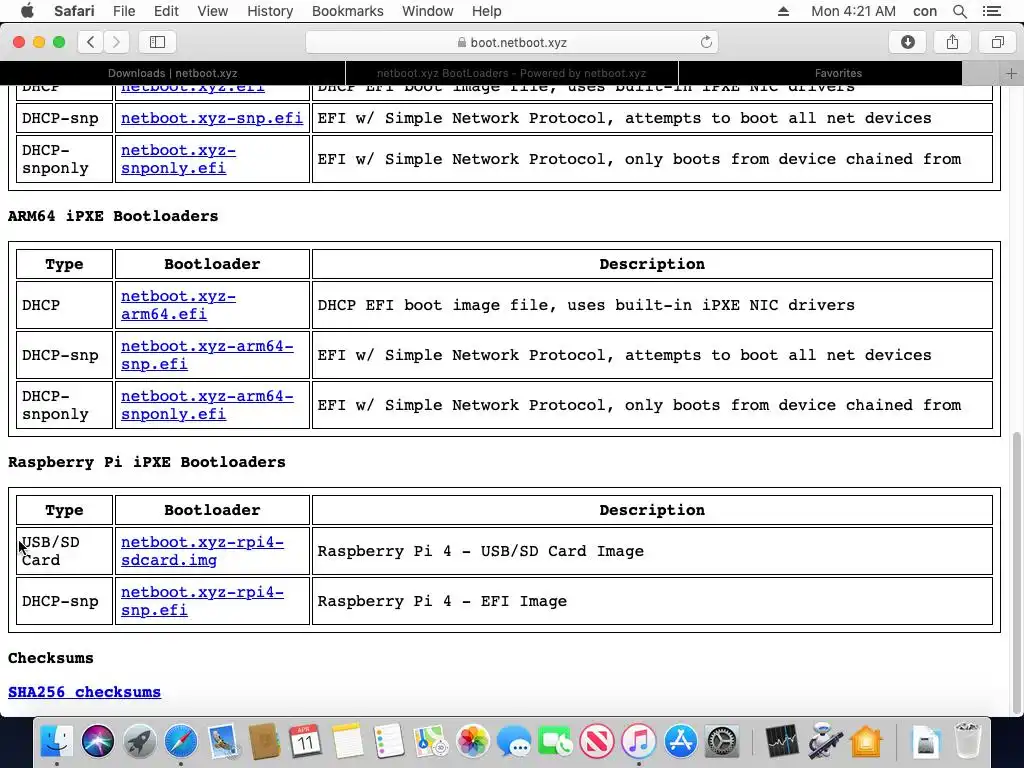Screen dimensions: 1024x768
Task: Open the Bookmarks menu
Action: (347, 11)
